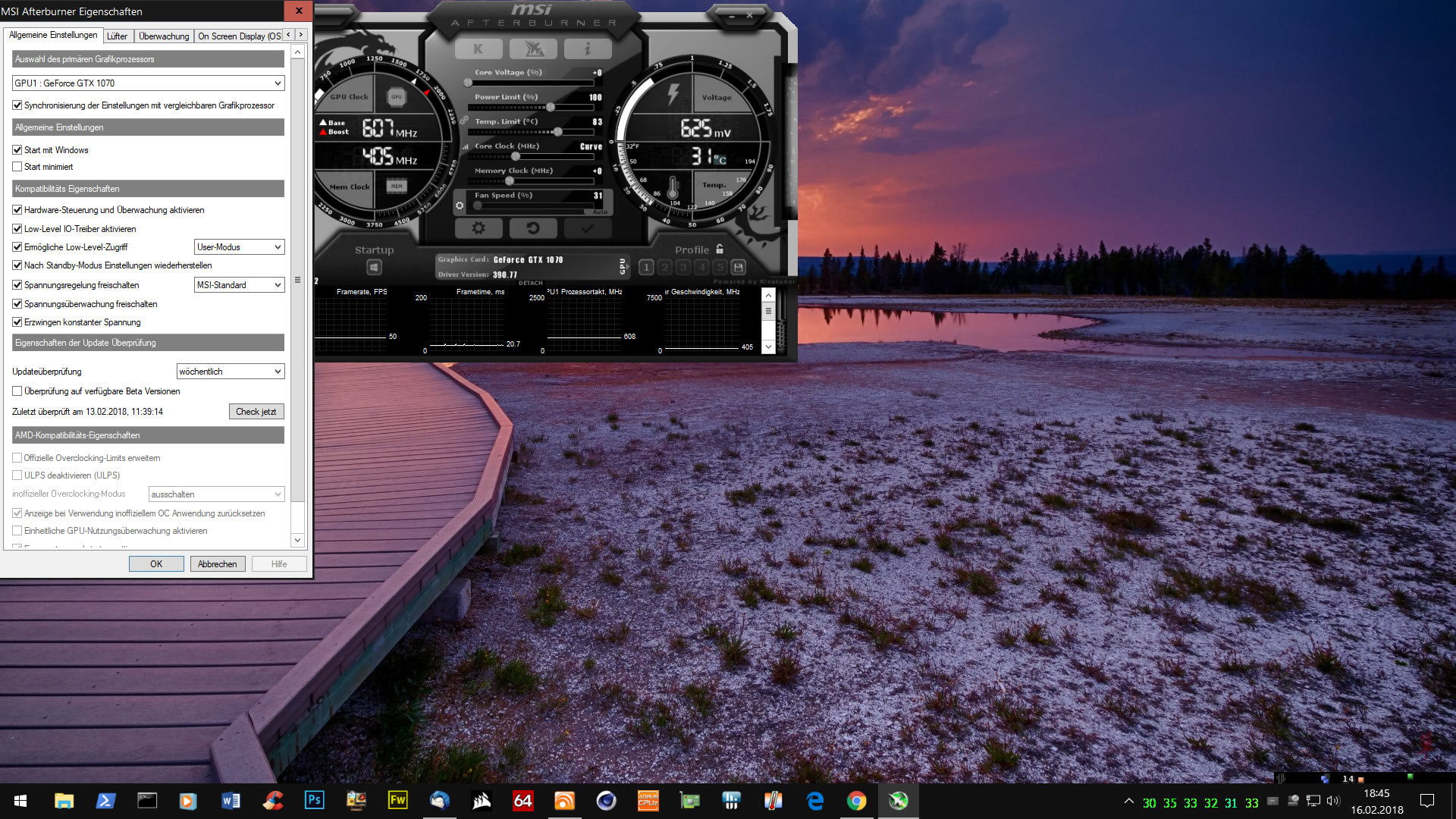Viewport: 1456px width, 819px height.
Task: Enable the Start minimiert checkbox
Action: [17, 167]
